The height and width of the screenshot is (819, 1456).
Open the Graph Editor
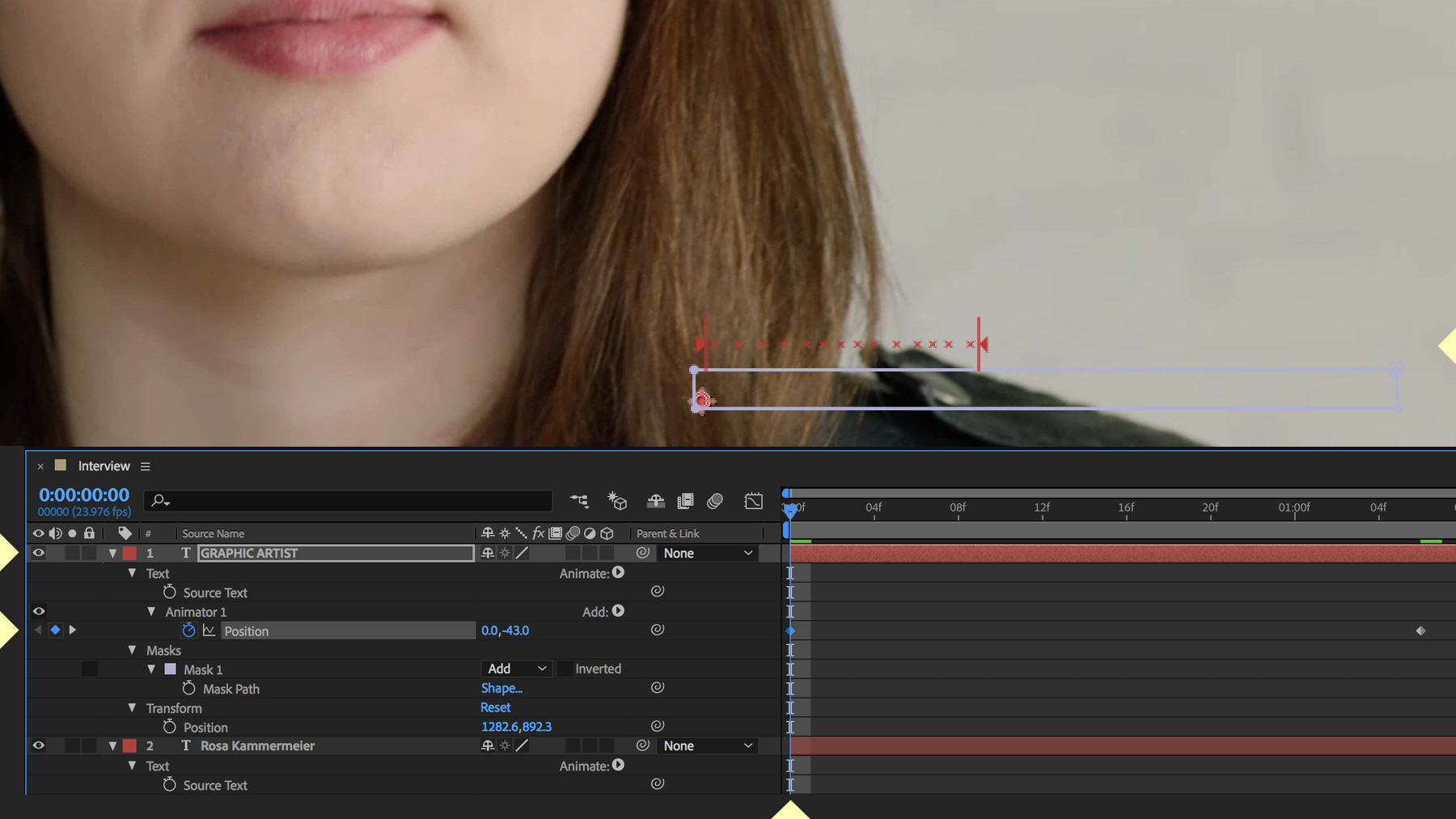tap(753, 500)
